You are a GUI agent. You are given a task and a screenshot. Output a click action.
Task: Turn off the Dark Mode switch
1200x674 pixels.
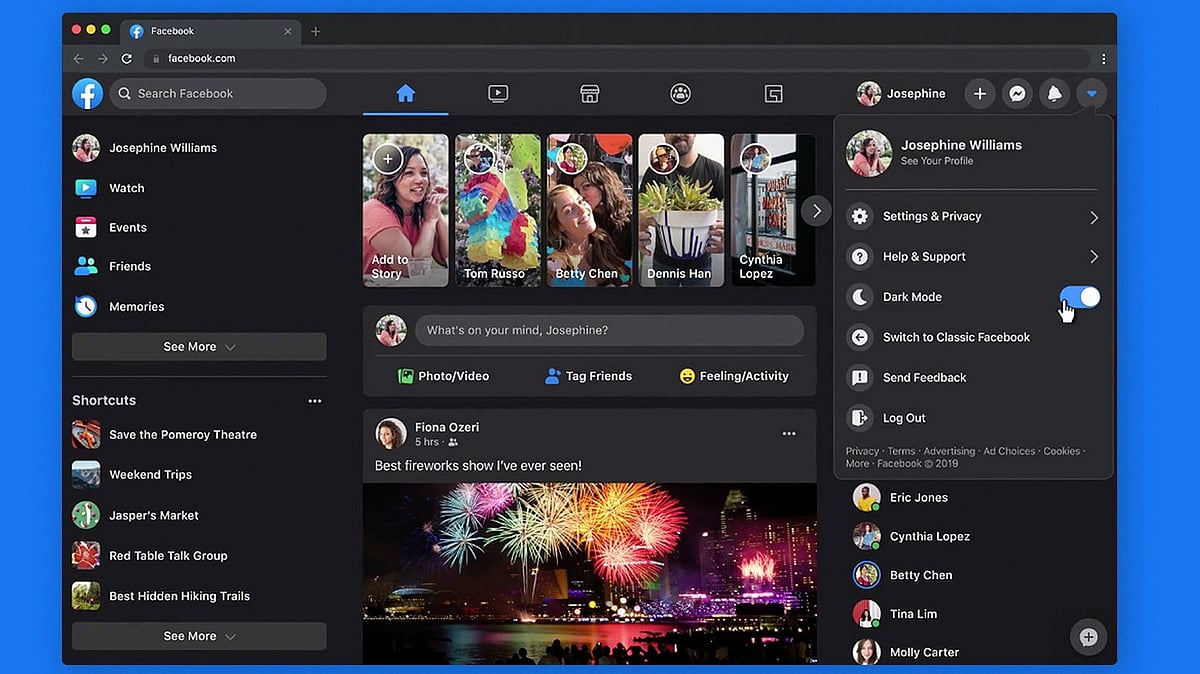tap(1079, 297)
